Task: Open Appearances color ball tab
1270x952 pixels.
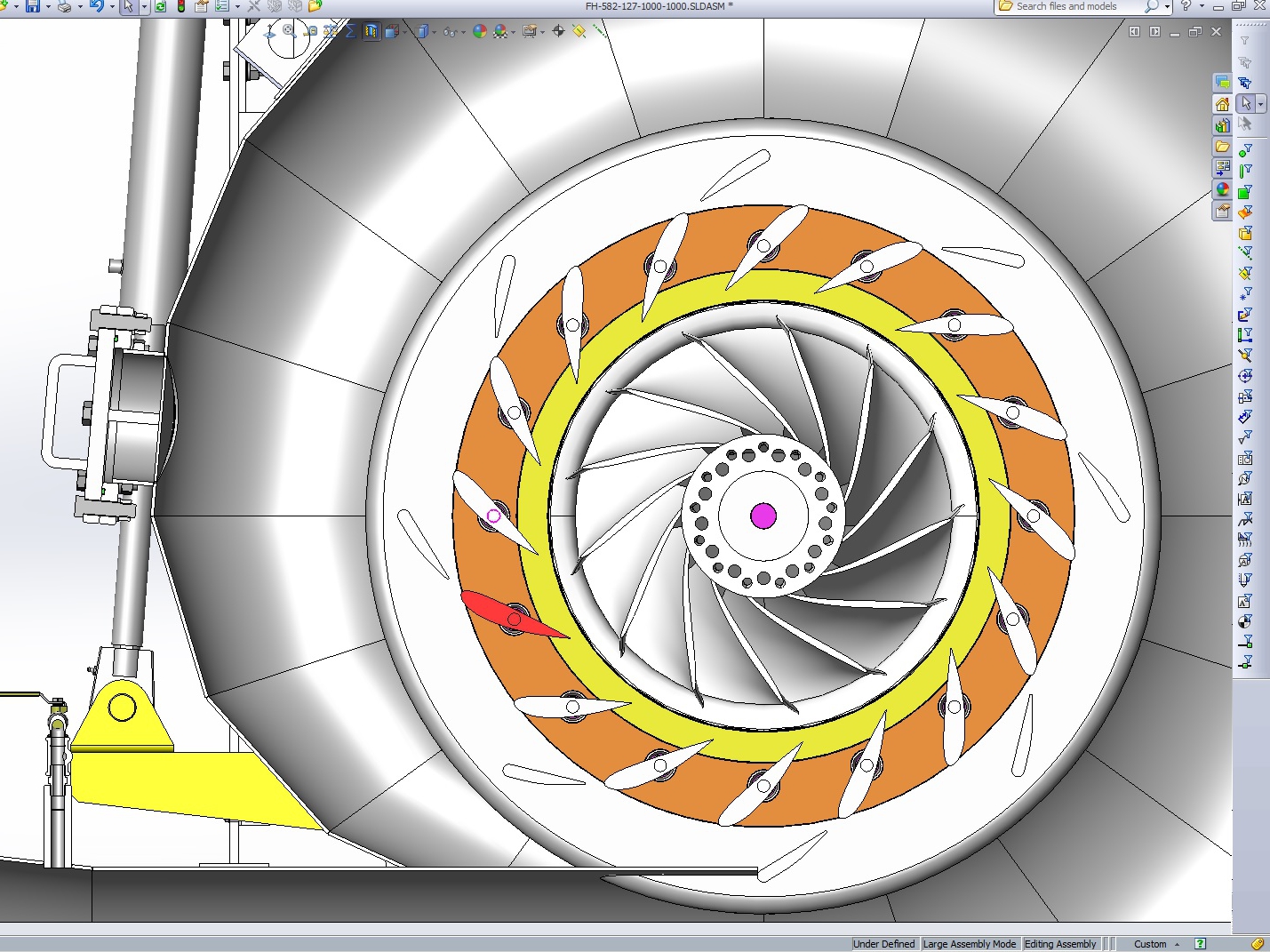Action: click(x=1223, y=189)
